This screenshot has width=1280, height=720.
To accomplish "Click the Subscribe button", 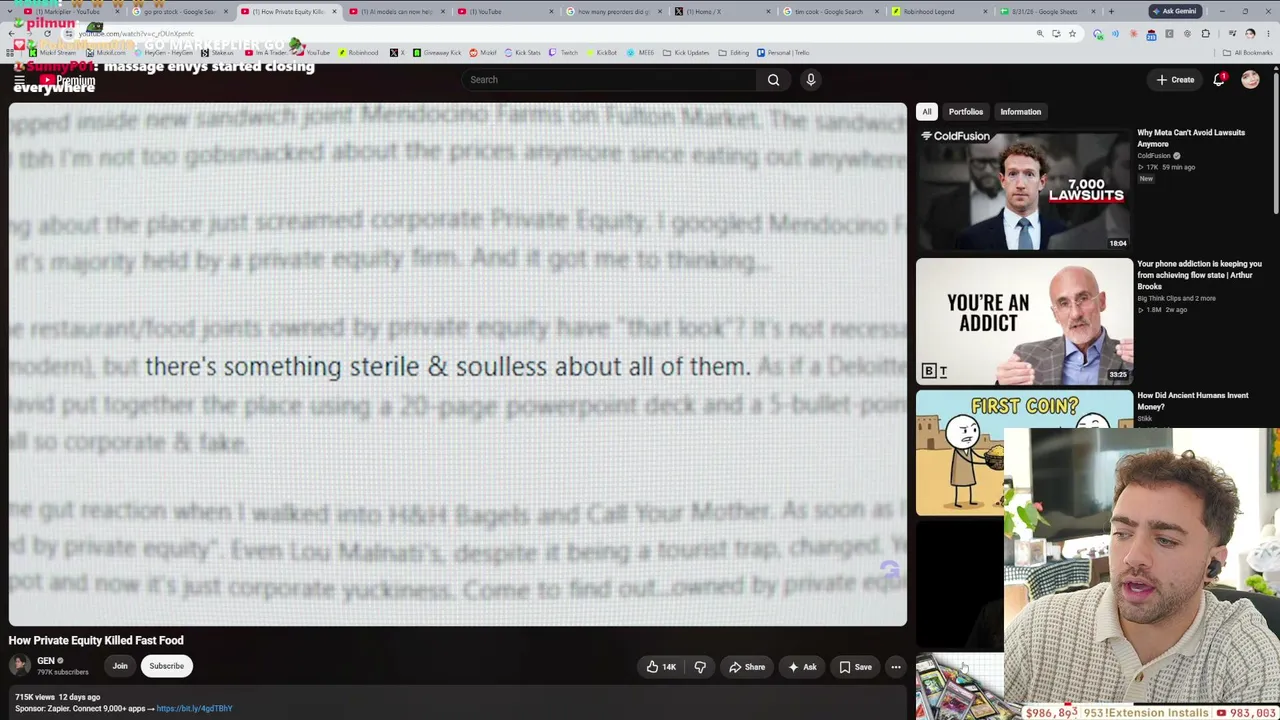I will (167, 666).
